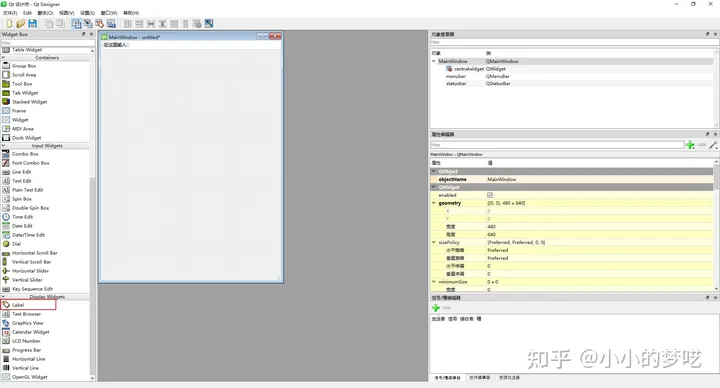
Task: Select the Edit Signals/Slots mode icon
Action: tap(88, 23)
